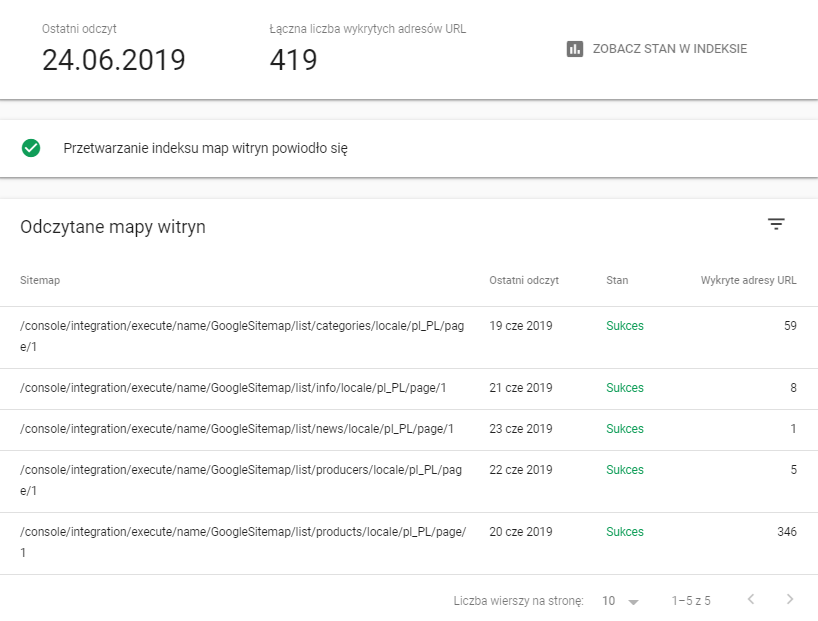This screenshot has height=621, width=818.
Task: Click the Sukces status for products sitemap
Action: 625,532
